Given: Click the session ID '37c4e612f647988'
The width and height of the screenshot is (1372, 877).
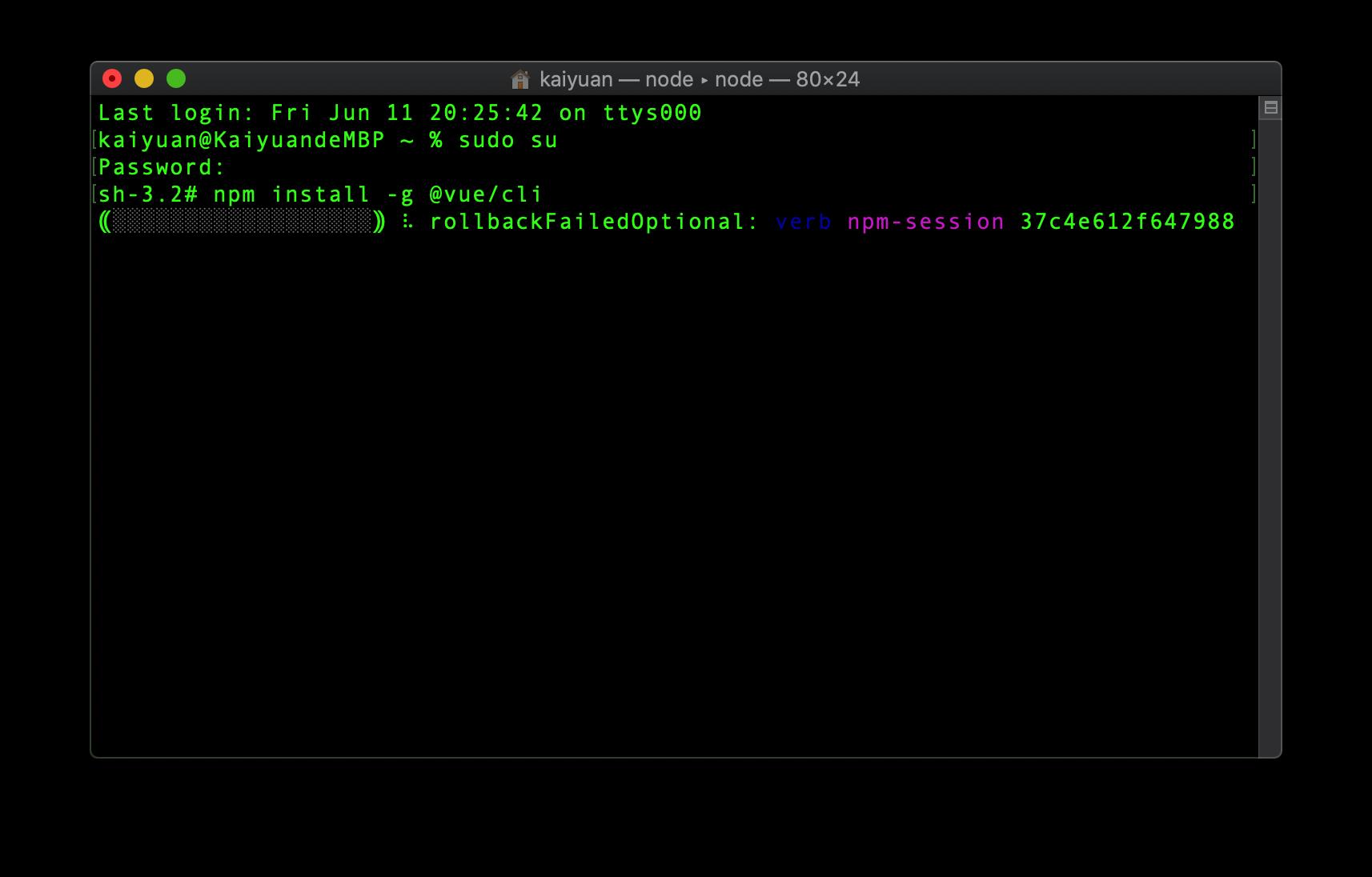Looking at the screenshot, I should [x=1128, y=222].
